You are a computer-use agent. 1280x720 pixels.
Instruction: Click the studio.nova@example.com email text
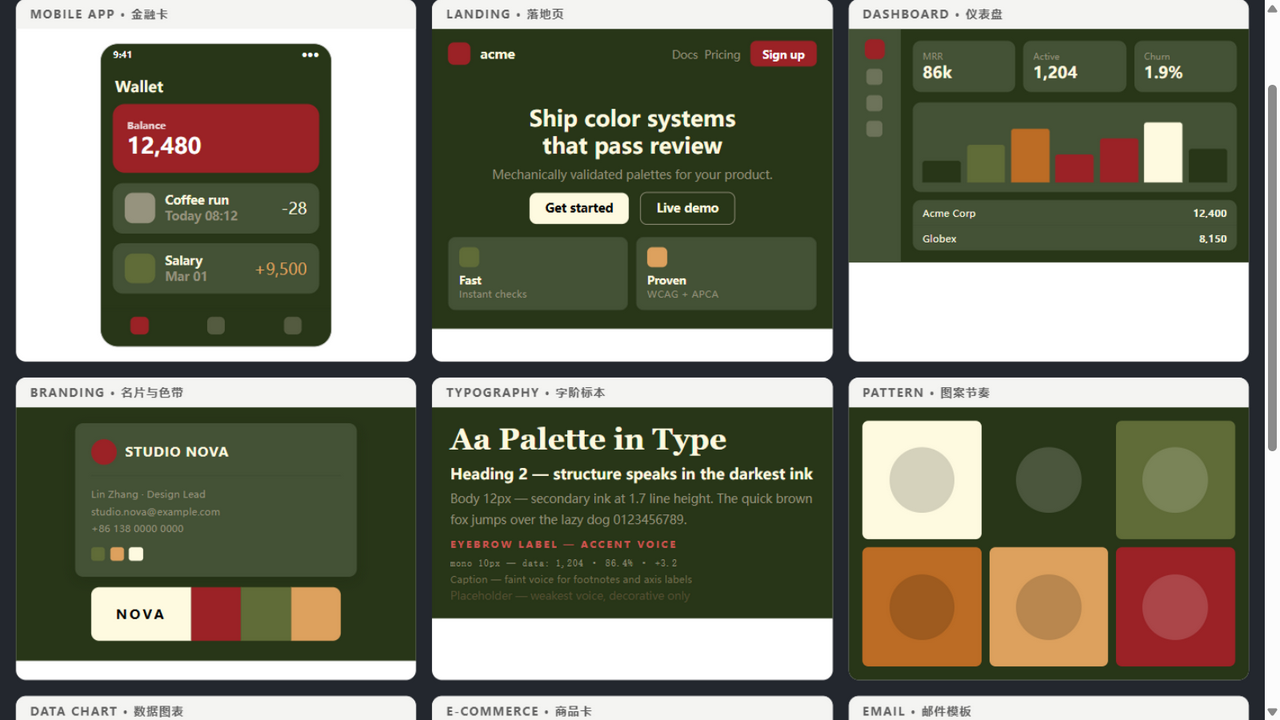click(x=155, y=512)
